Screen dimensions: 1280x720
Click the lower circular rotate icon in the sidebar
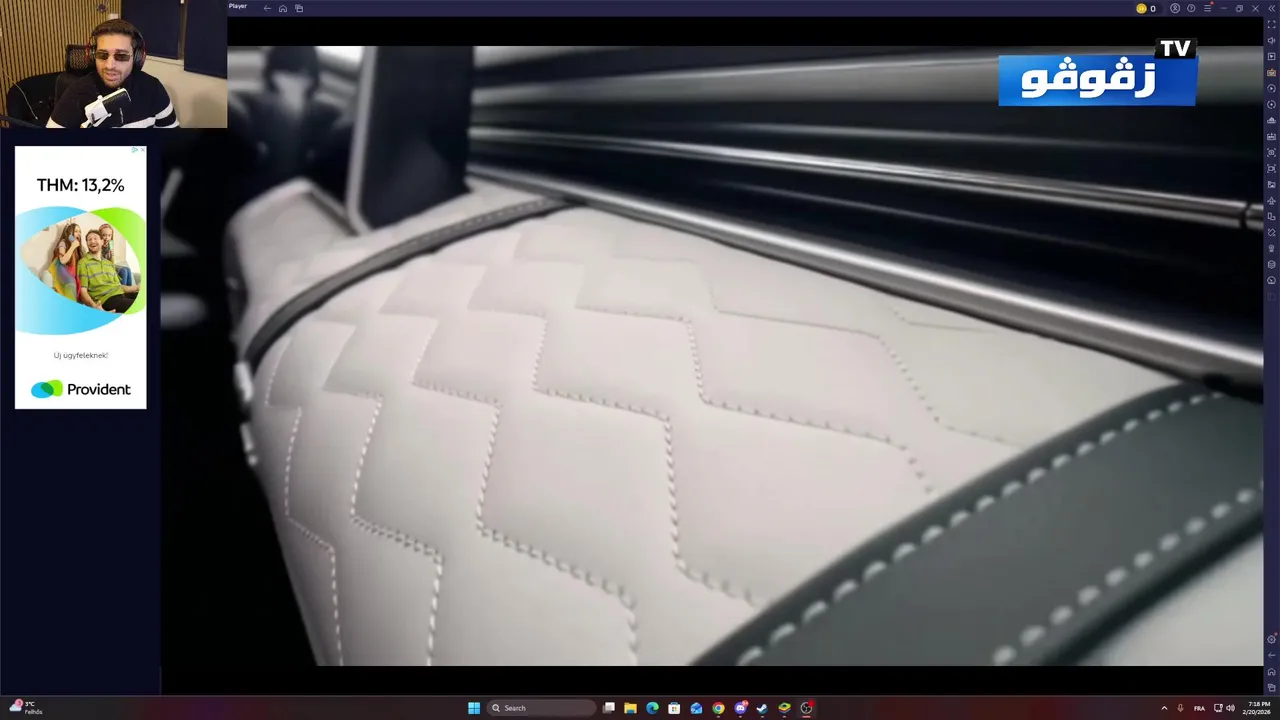point(1271,104)
